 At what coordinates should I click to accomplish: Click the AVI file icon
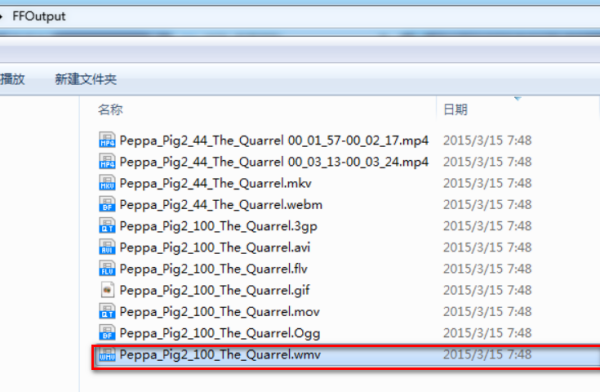[107, 247]
